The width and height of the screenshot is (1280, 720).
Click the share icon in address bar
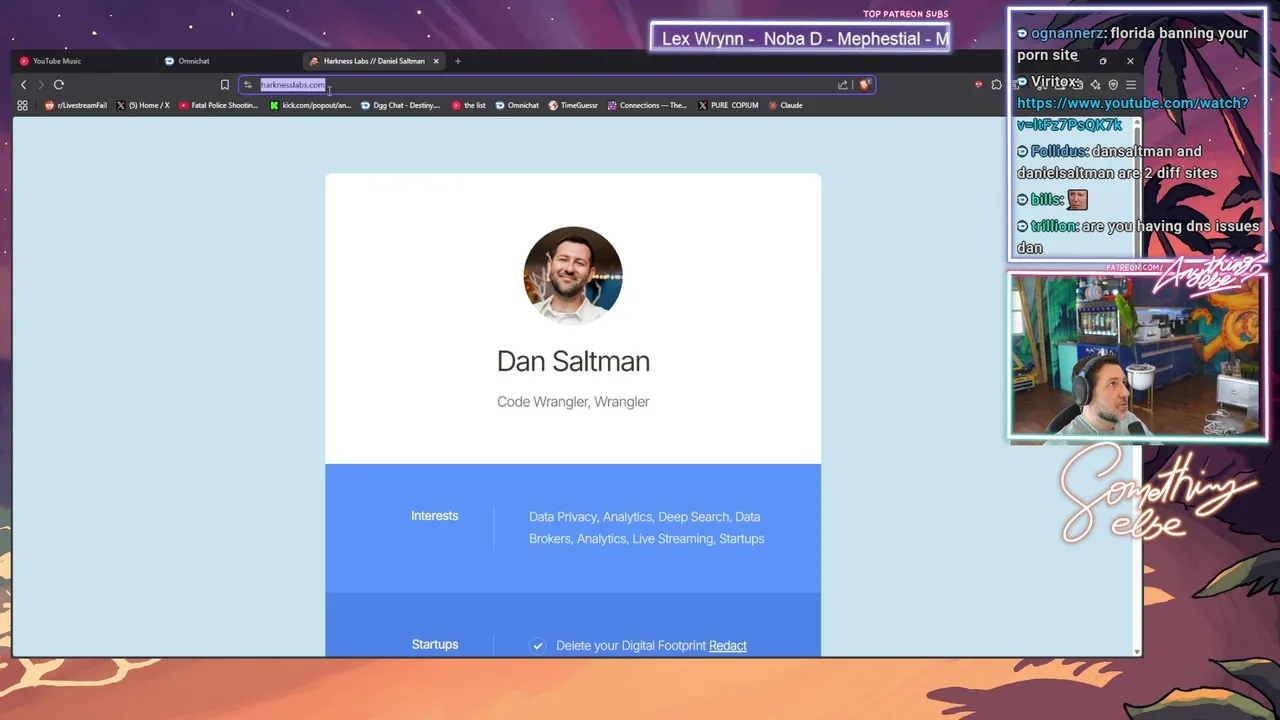[x=843, y=85]
